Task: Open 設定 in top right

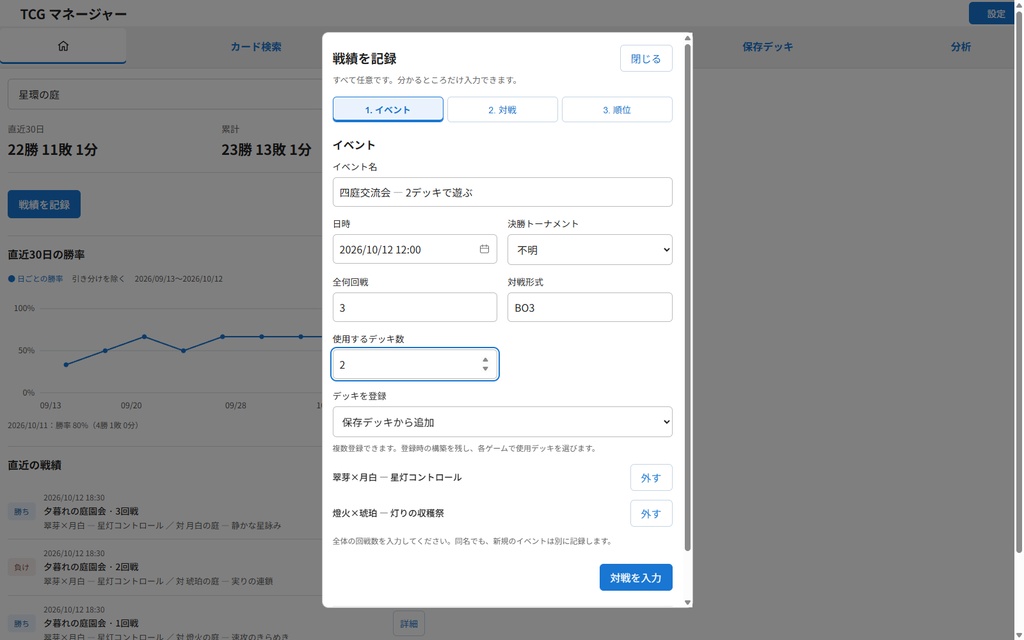Action: (995, 14)
